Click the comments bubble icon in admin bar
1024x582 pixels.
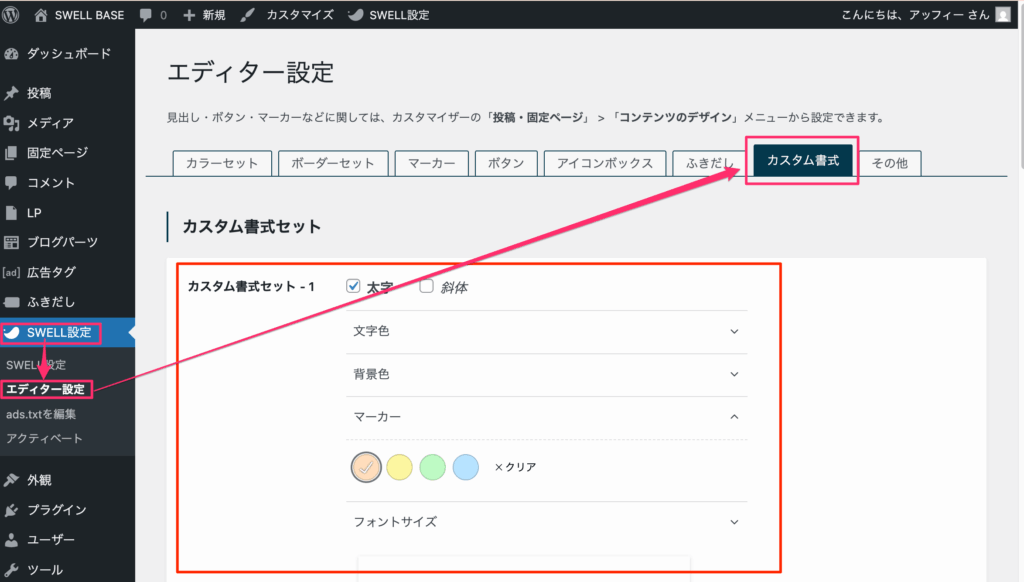(x=147, y=15)
